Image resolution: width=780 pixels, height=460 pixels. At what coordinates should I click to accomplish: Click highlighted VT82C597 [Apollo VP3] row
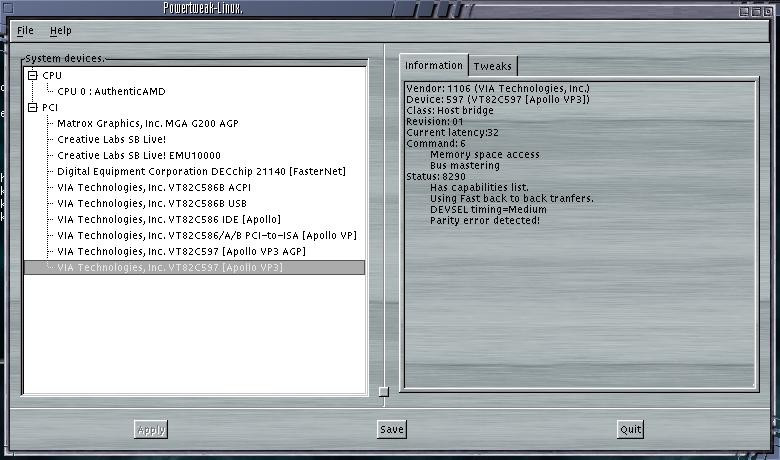point(195,268)
